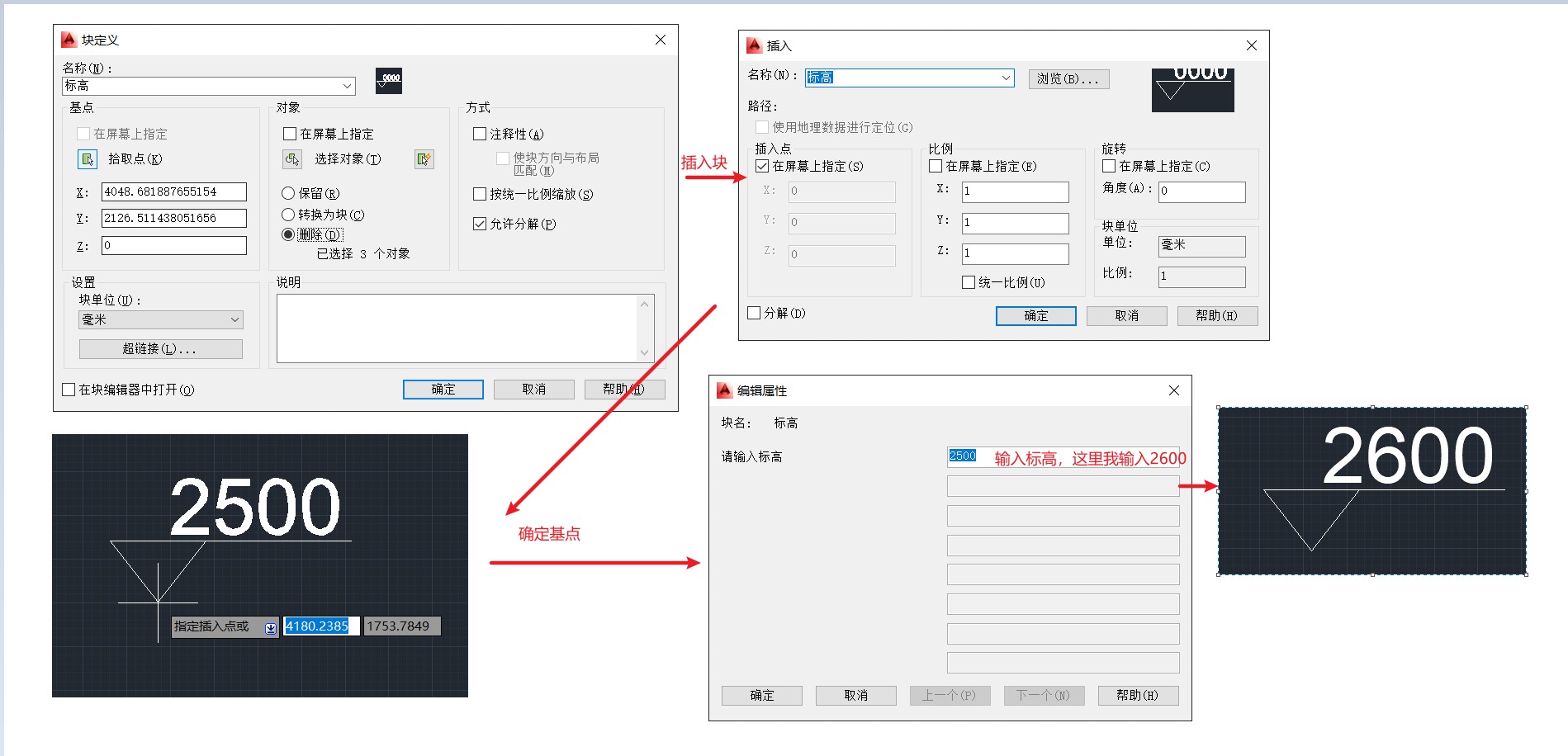
Task: Enable the 注释性(A) checkbox
Action: 480,134
